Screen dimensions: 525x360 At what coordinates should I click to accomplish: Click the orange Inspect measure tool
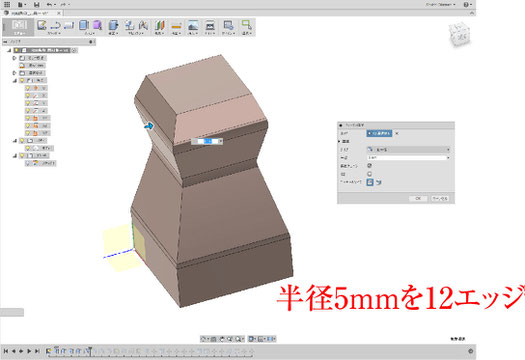point(176,25)
